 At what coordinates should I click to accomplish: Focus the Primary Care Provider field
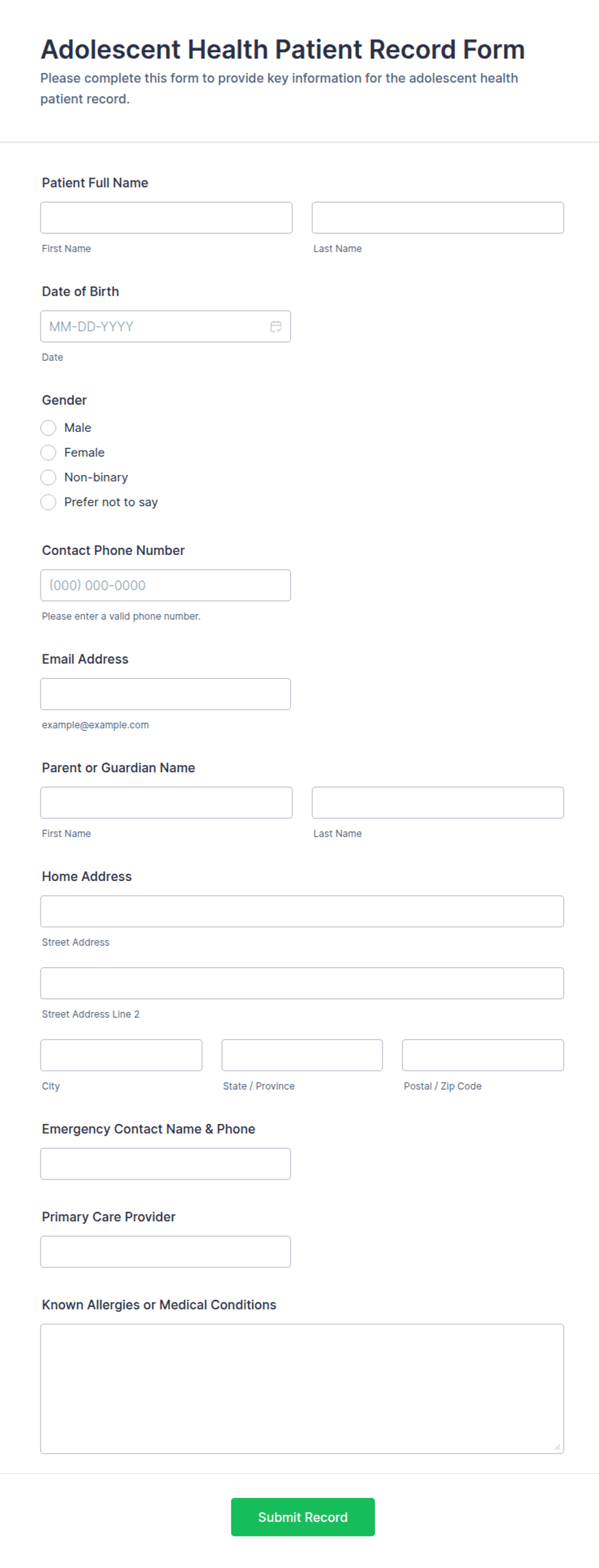[x=166, y=1252]
